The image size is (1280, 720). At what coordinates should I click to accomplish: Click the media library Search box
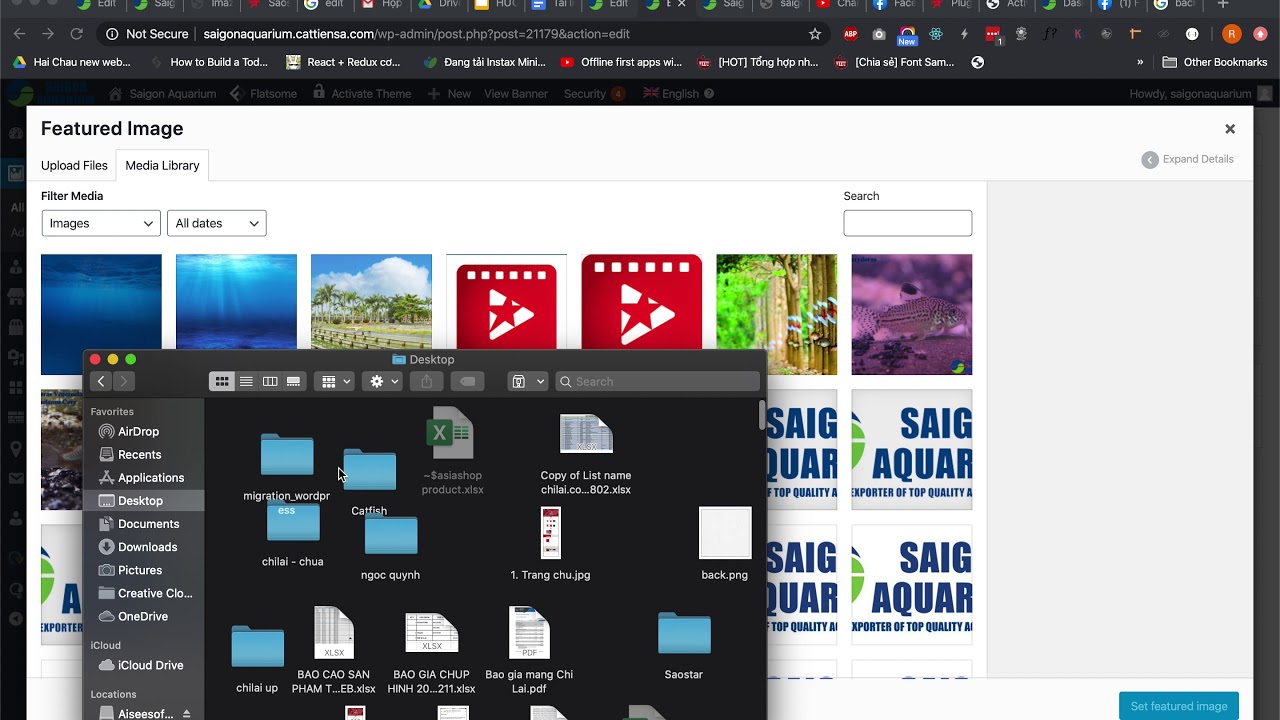pyautogui.click(x=908, y=223)
